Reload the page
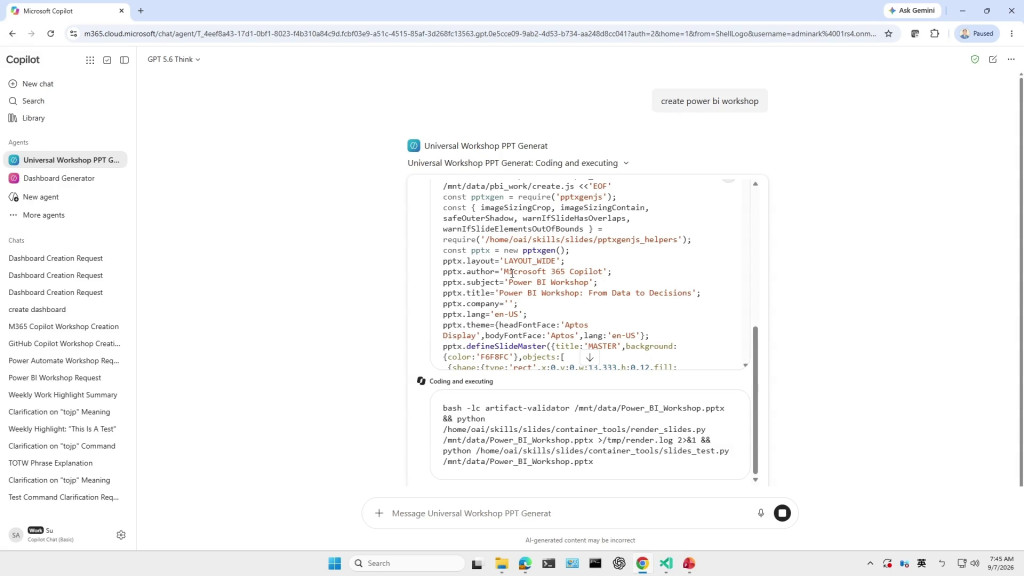Screen dimensions: 1024x576 (50, 33)
